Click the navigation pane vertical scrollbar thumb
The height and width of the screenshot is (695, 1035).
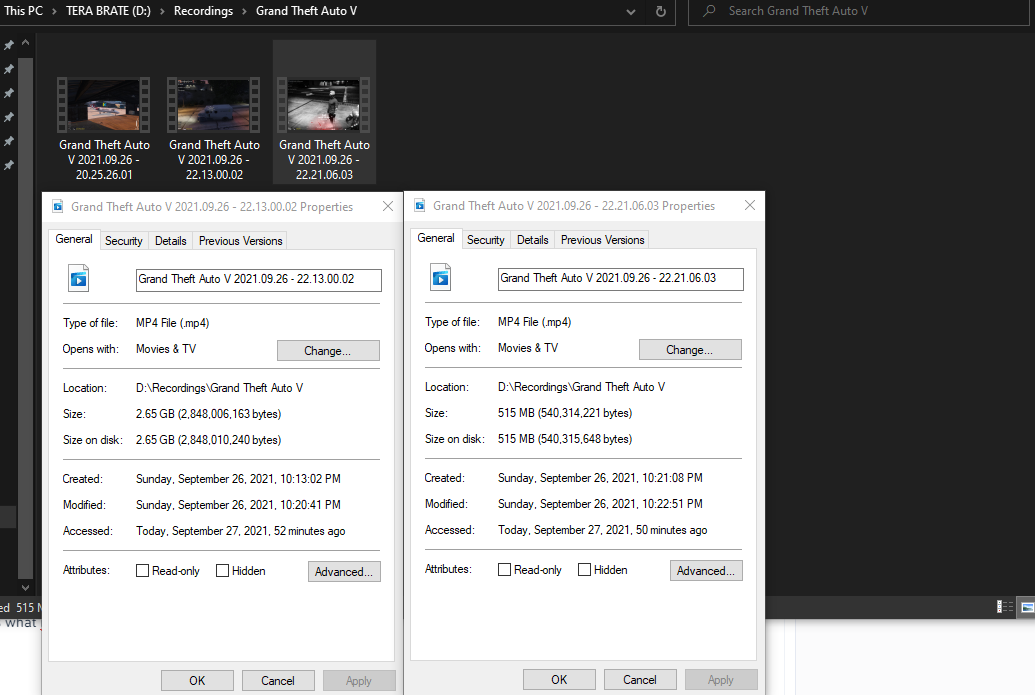pyautogui.click(x=26, y=318)
